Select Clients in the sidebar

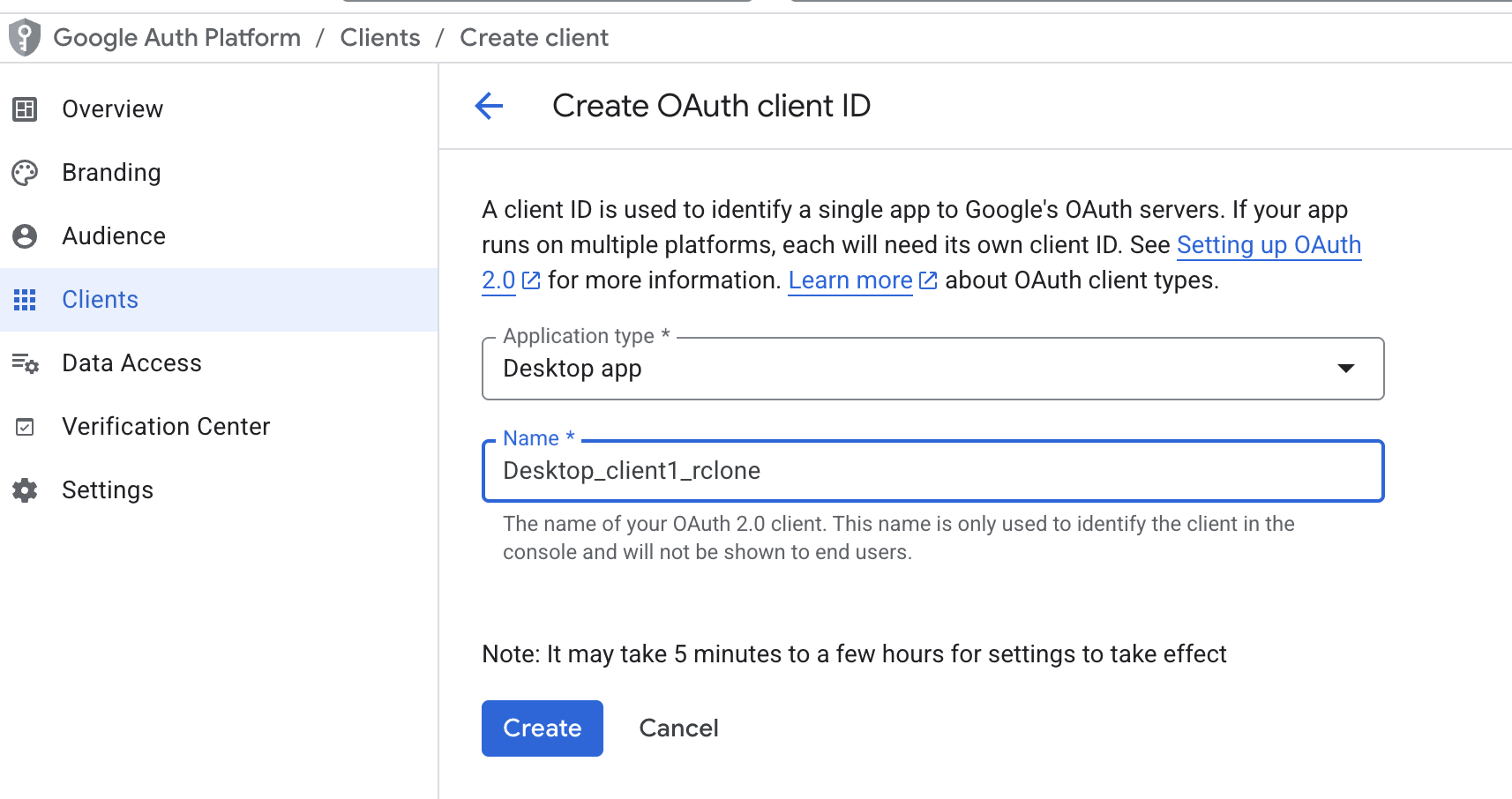pyautogui.click(x=219, y=300)
